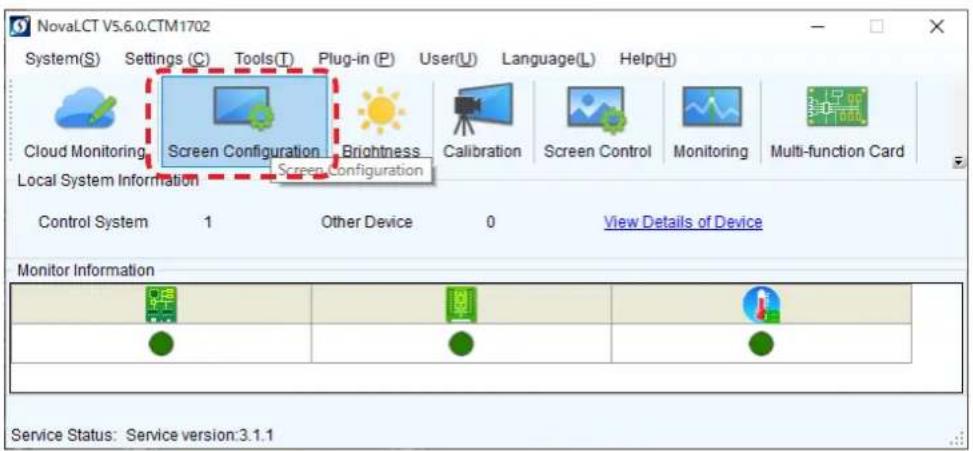Click View Details of Device link
973x451 pixels.
(683, 222)
